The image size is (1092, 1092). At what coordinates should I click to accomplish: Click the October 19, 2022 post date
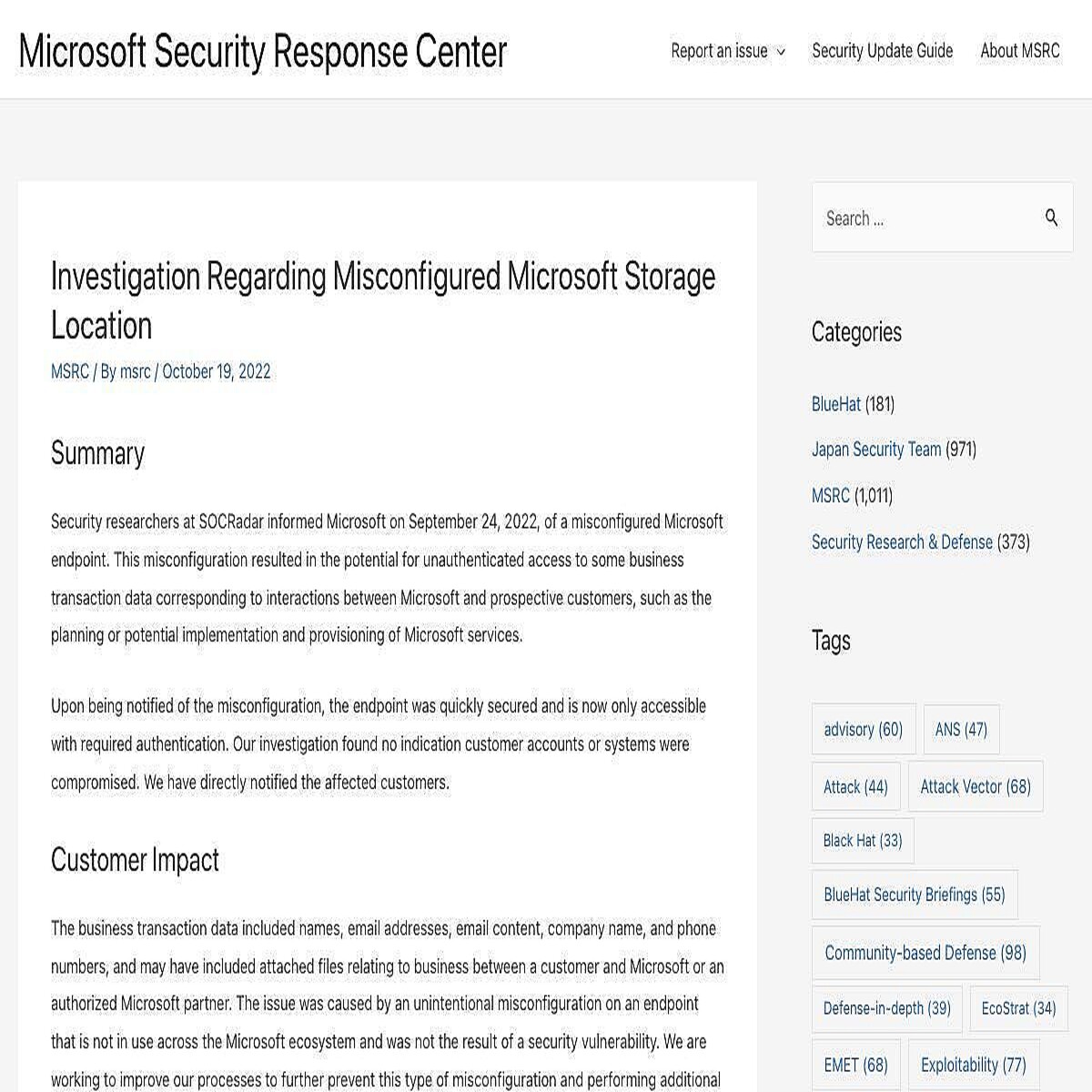coord(216,371)
